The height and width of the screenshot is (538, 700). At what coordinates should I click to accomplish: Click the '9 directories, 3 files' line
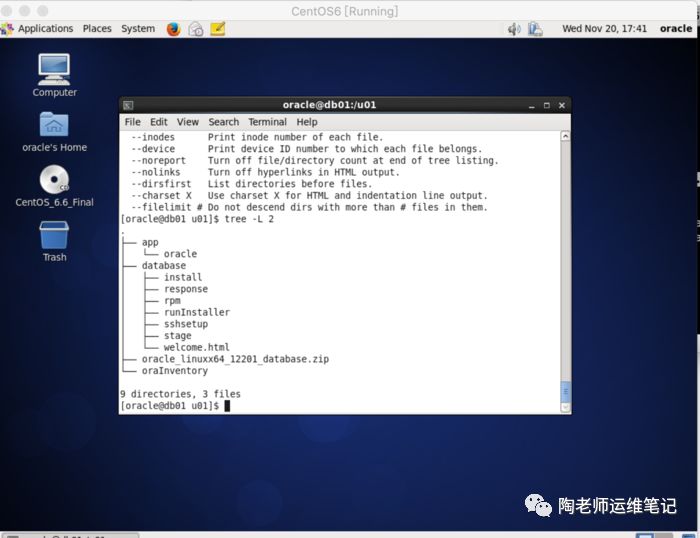[180, 394]
